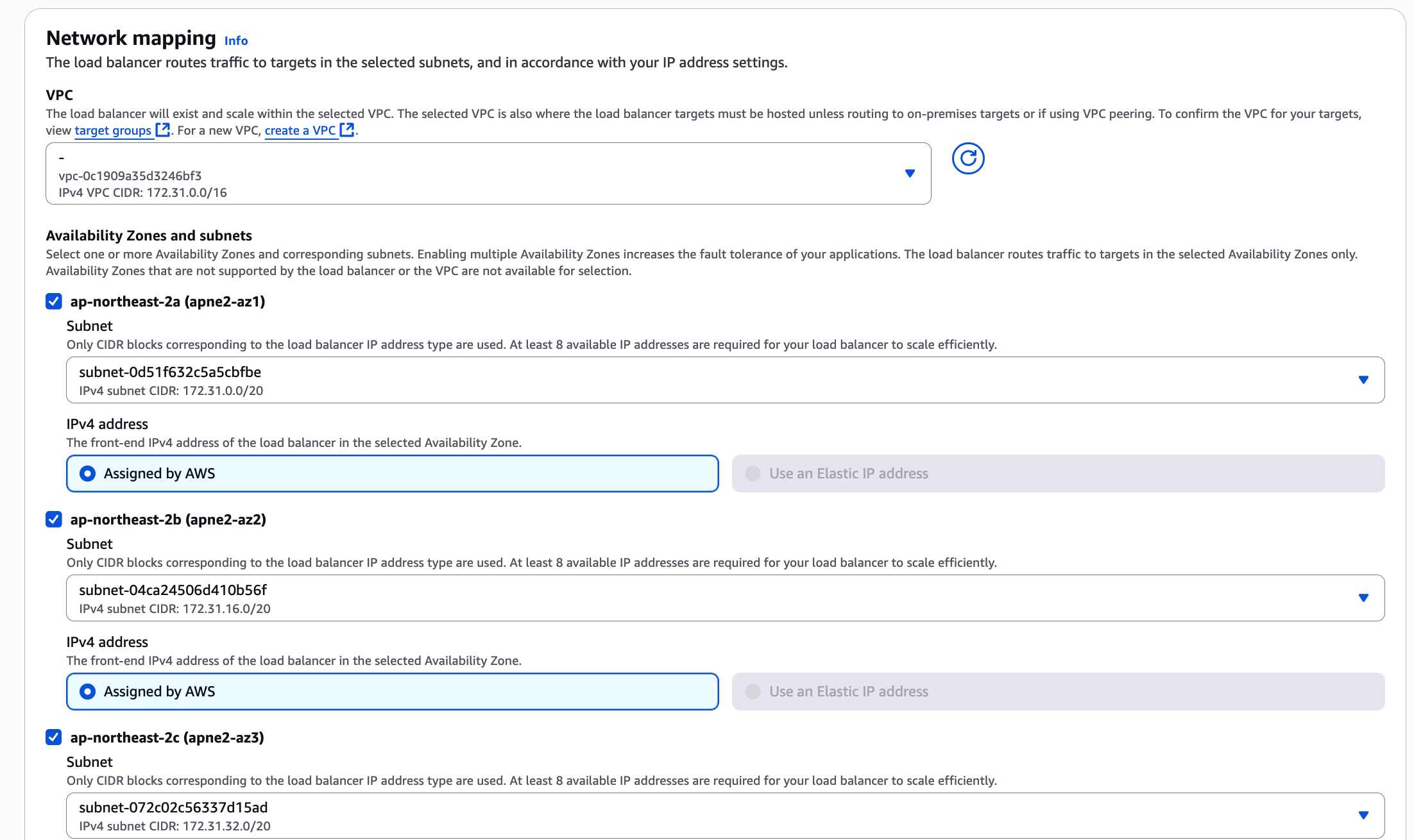Open the target groups link

click(113, 131)
